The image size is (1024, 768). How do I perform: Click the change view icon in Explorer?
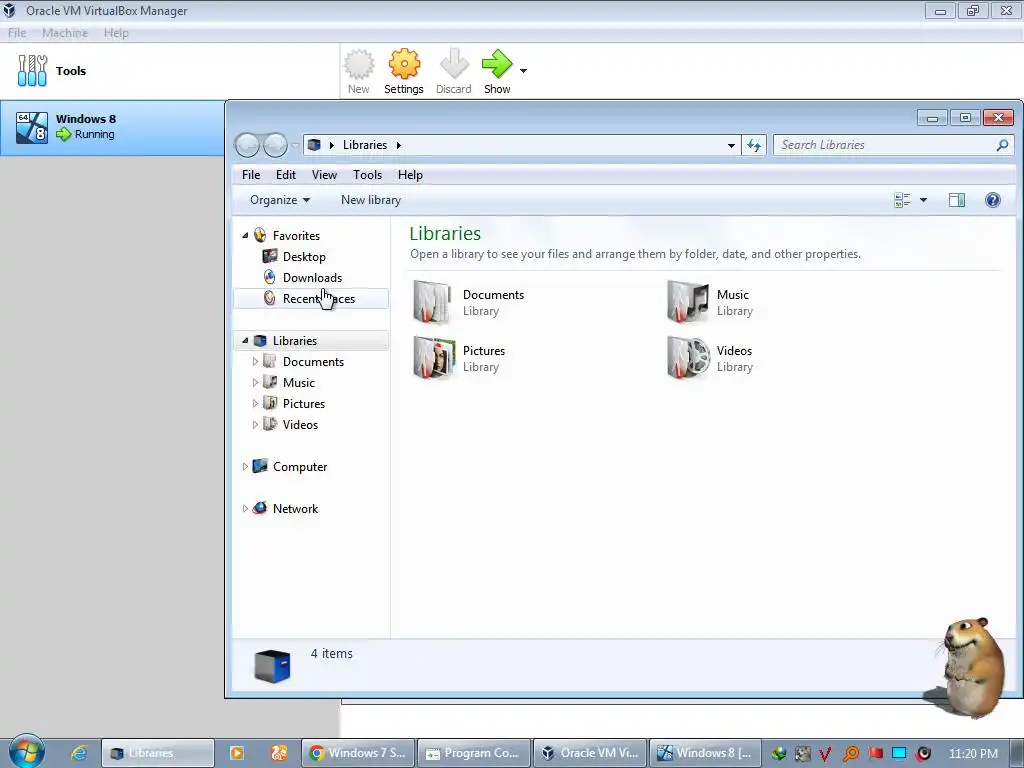click(x=902, y=200)
